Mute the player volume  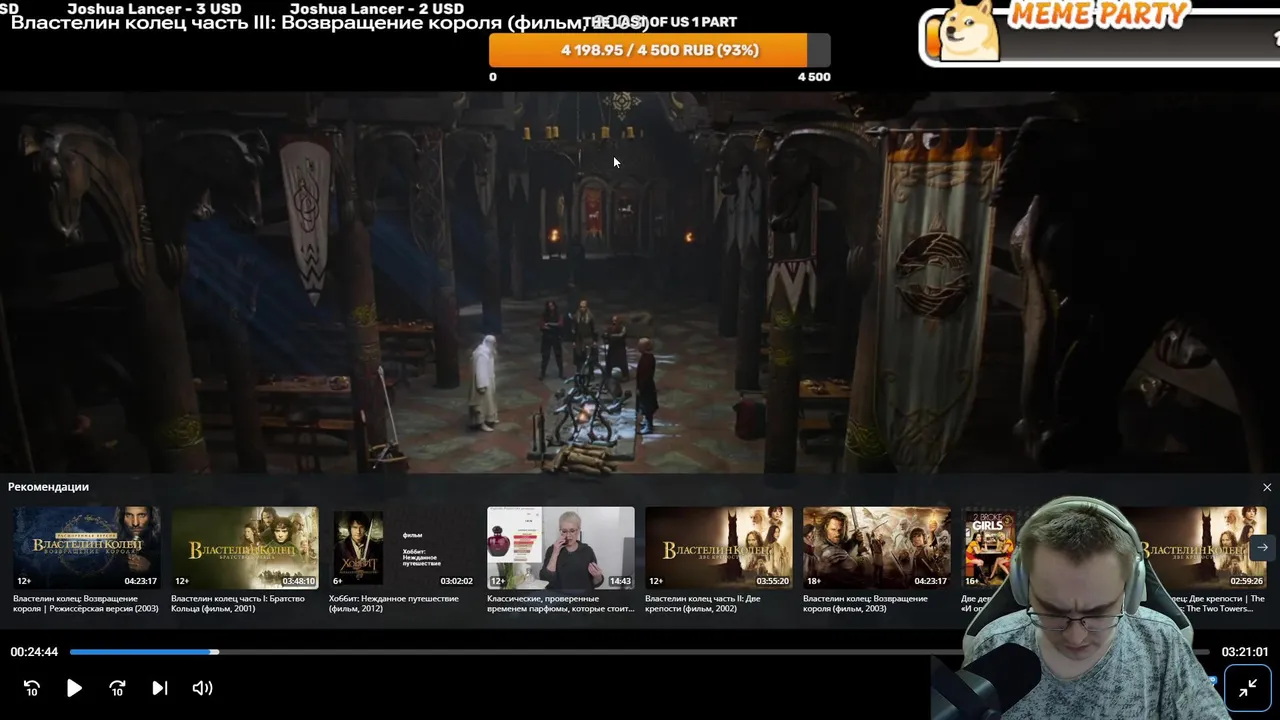point(202,688)
